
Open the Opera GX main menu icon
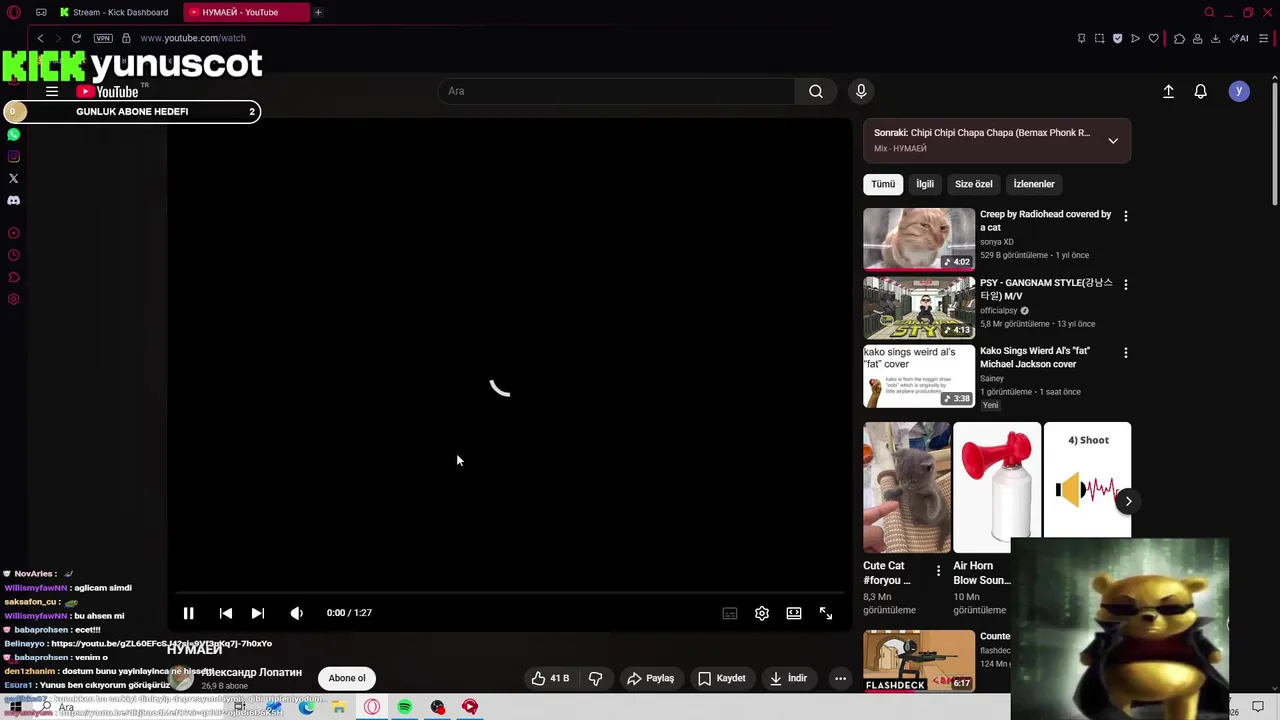[x=14, y=12]
